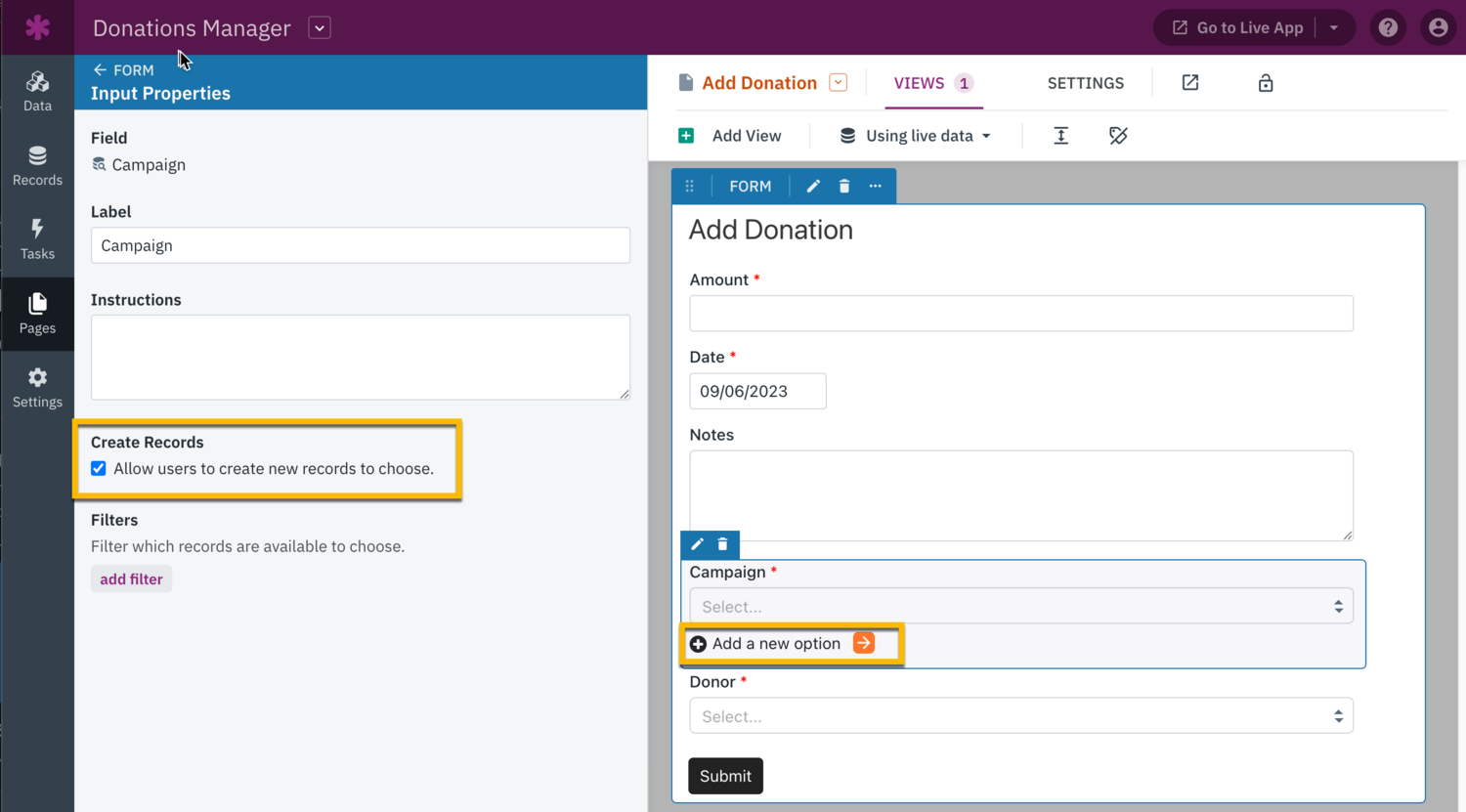Click the help question mark icon
Viewport: 1466px width, 812px height.
click(1388, 27)
